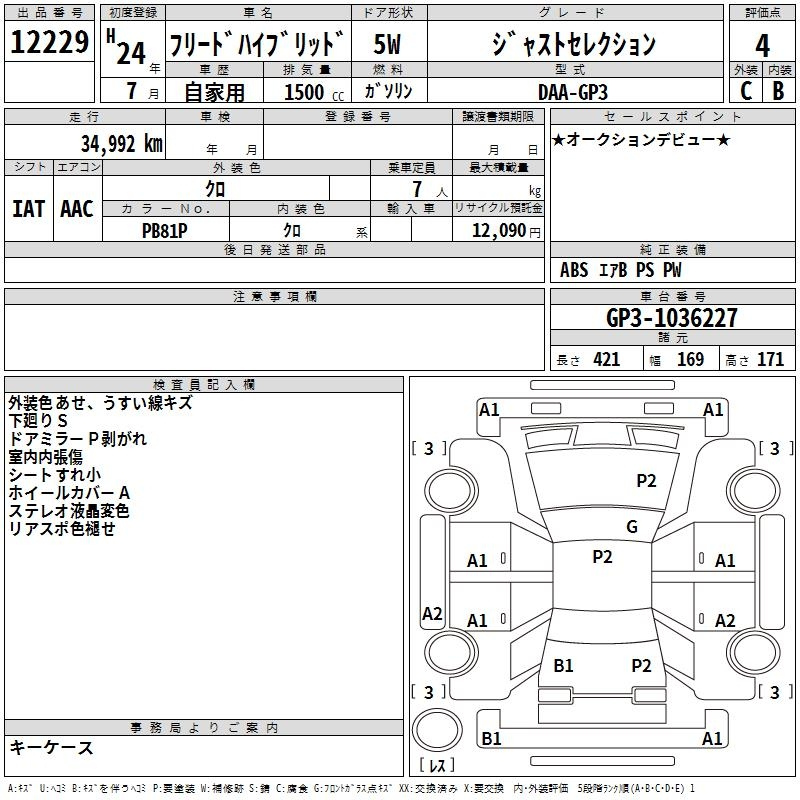Select the [レス] spare tire label

[437, 764]
